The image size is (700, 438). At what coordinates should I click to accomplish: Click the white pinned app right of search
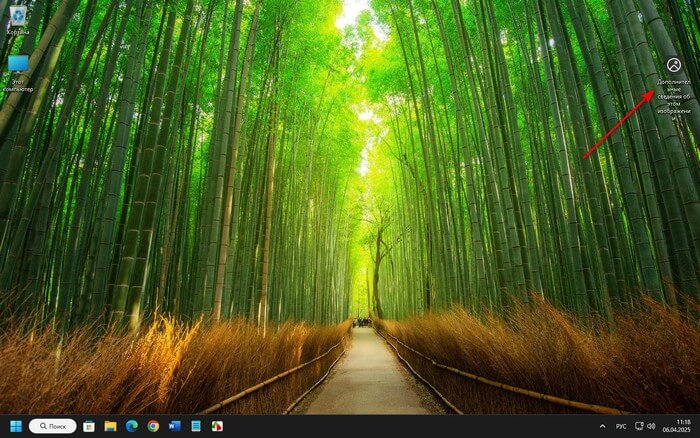[x=89, y=426]
